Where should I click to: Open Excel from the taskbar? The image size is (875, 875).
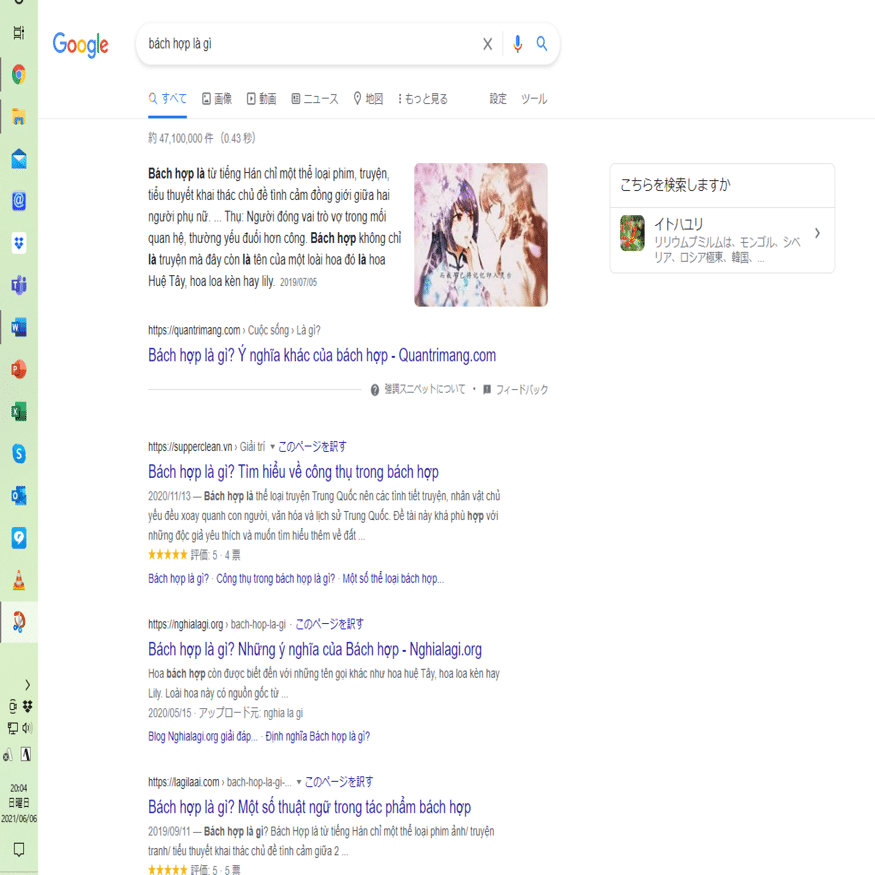coord(19,412)
